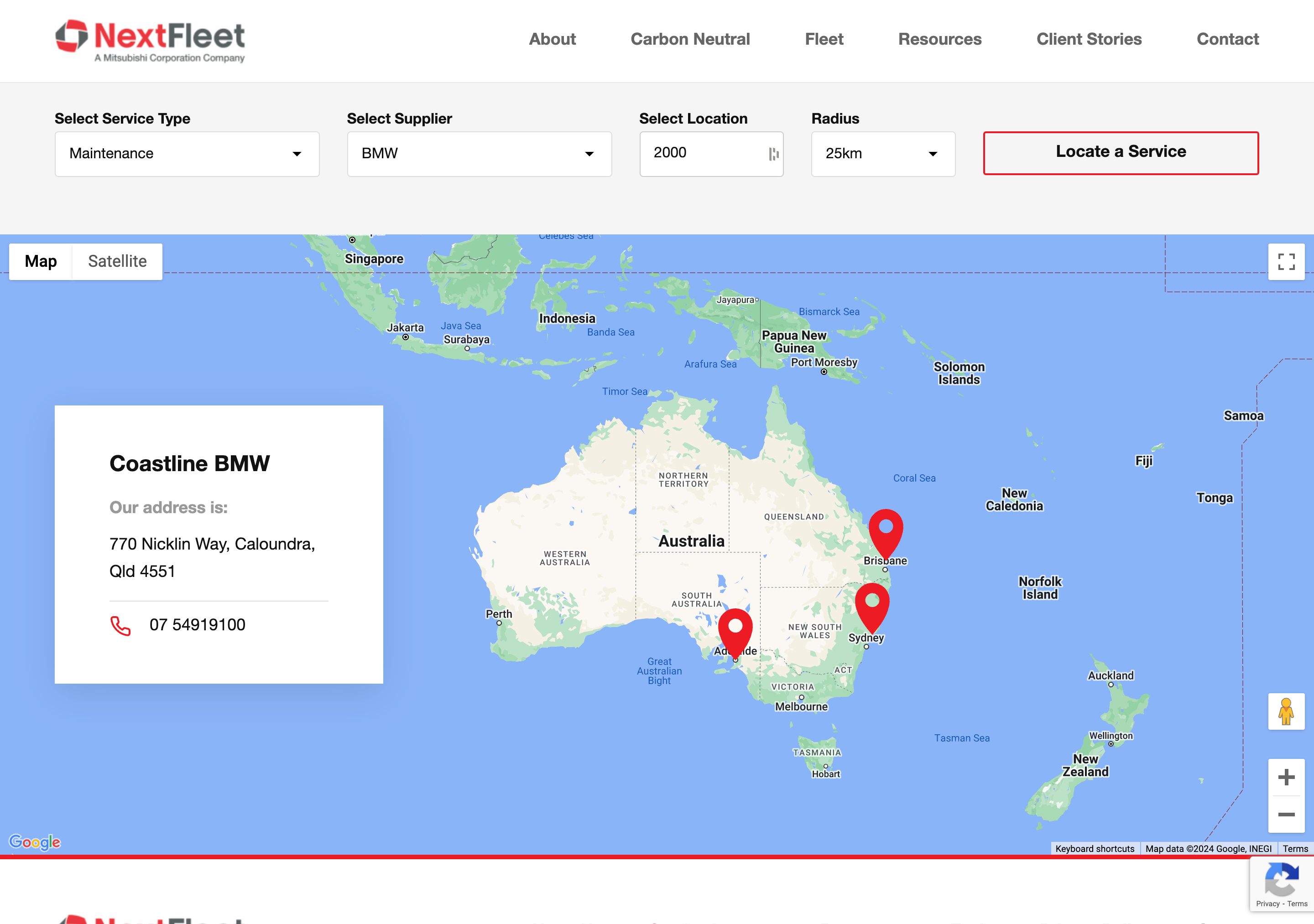Open the reCAPTCHA Privacy link

click(1267, 903)
